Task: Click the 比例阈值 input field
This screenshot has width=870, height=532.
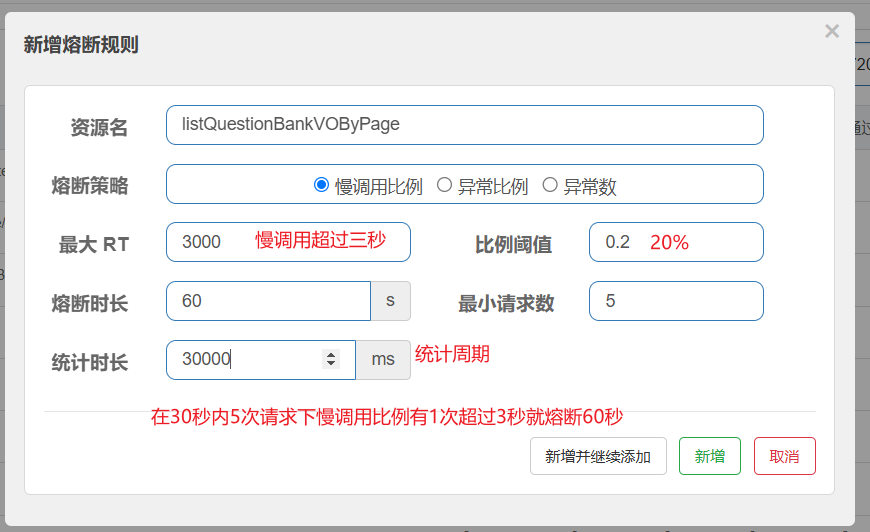Action: 676,242
